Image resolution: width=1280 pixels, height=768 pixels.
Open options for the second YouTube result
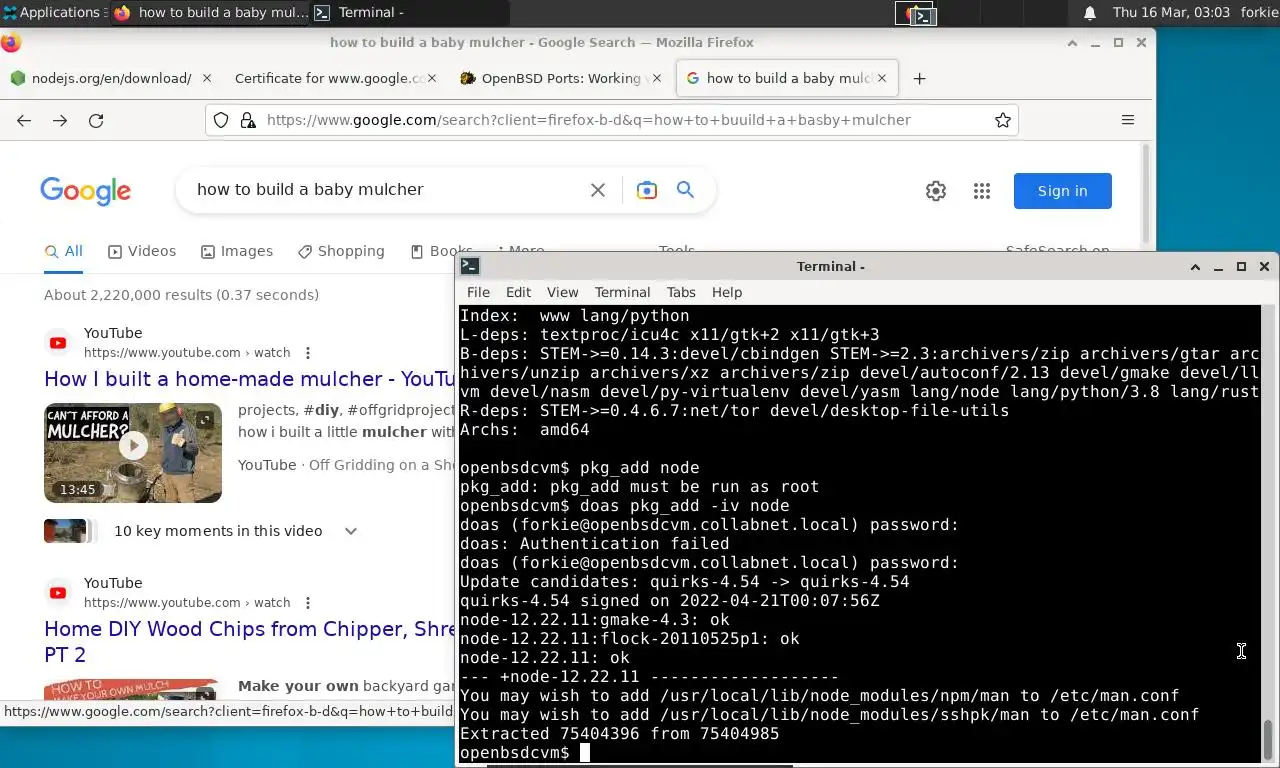click(x=308, y=603)
